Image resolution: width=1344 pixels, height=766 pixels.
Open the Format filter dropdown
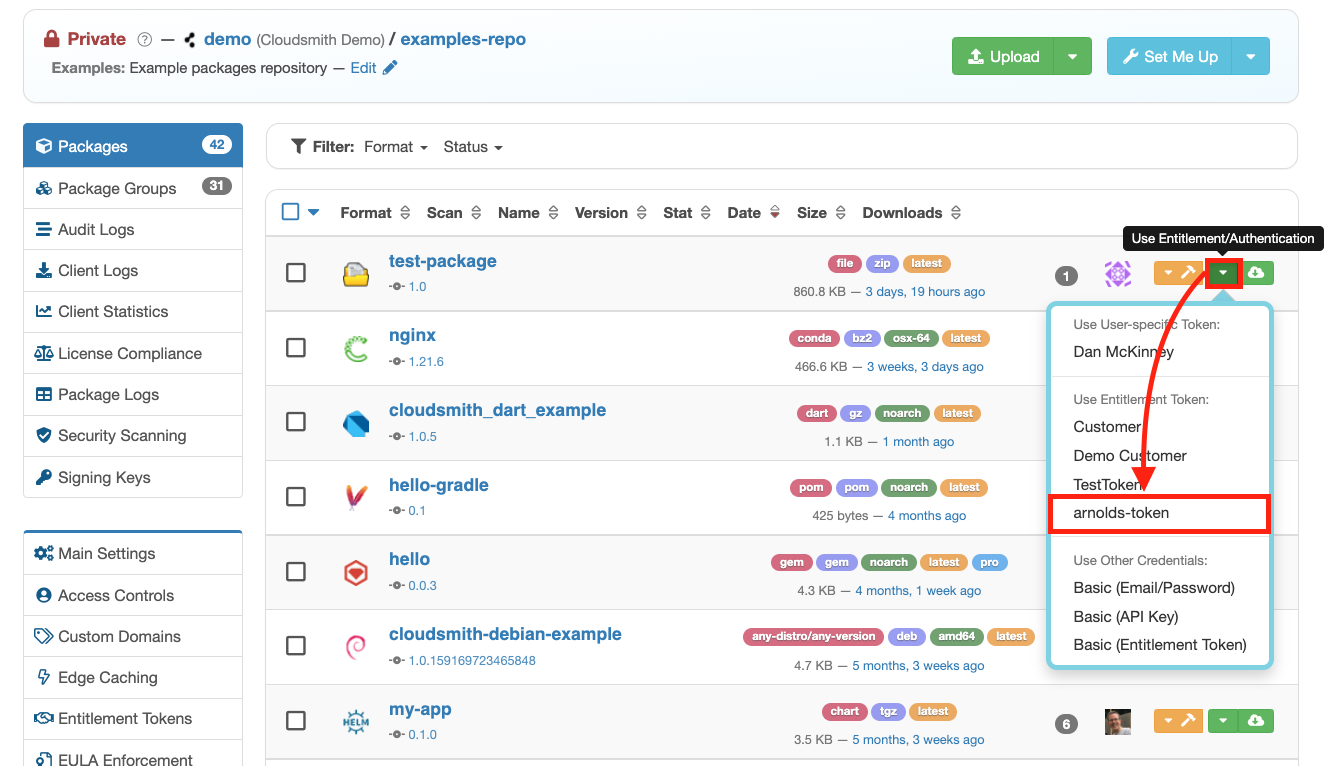[x=396, y=147]
